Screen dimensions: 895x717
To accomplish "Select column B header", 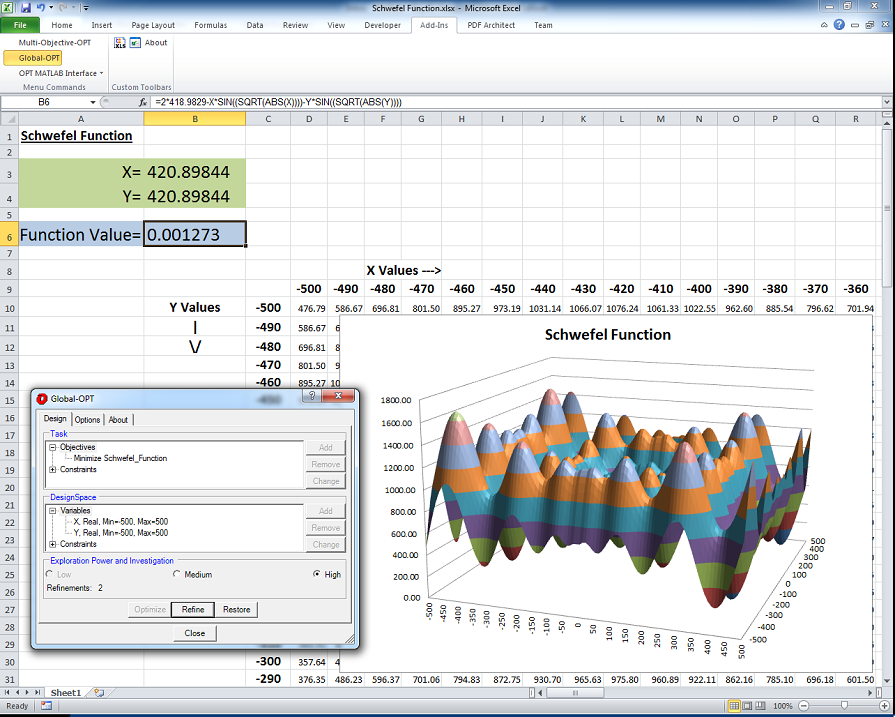I will 195,119.
